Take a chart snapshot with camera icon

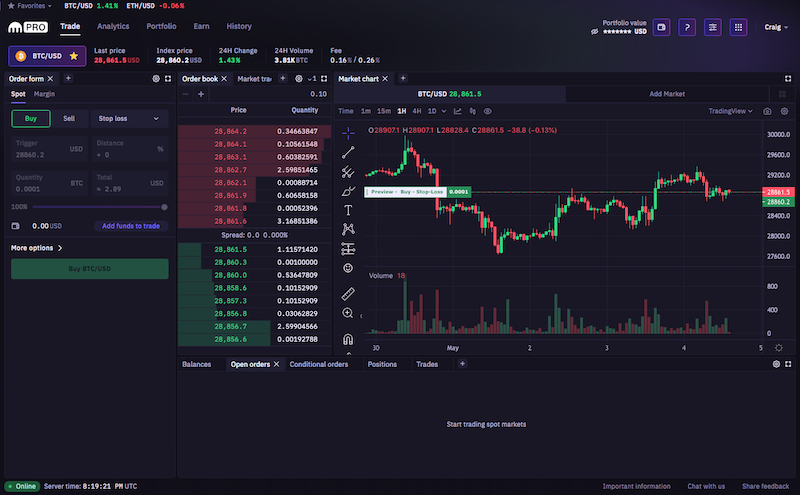coord(767,111)
